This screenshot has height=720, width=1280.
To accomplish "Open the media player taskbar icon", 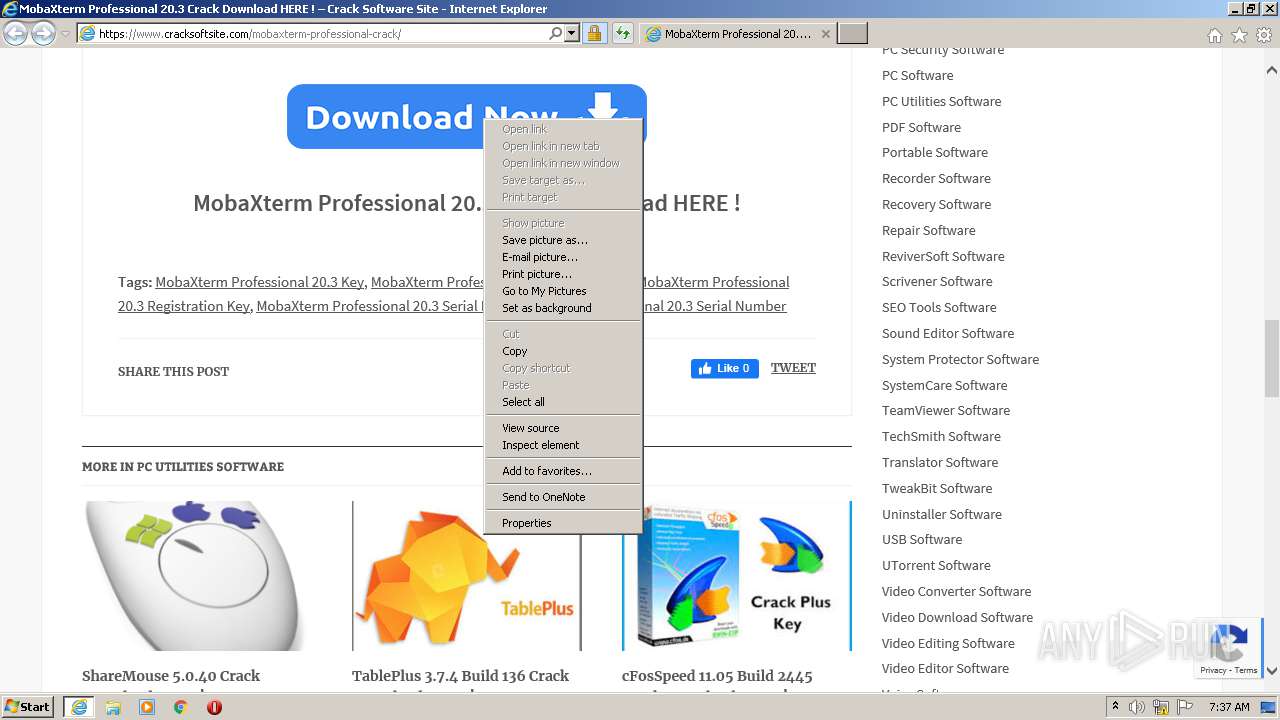I will [x=147, y=707].
